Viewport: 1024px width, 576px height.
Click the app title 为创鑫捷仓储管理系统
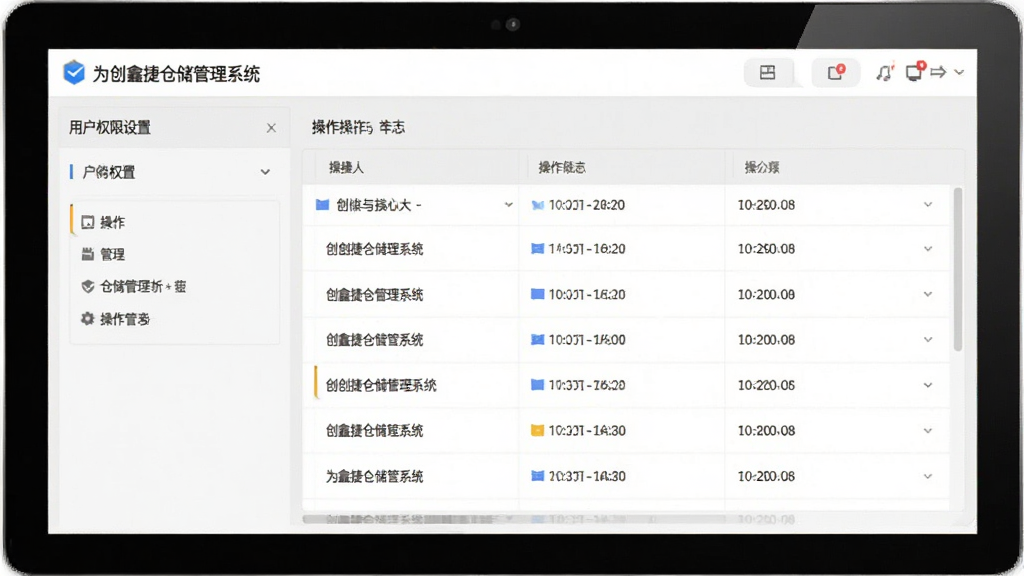coord(176,74)
